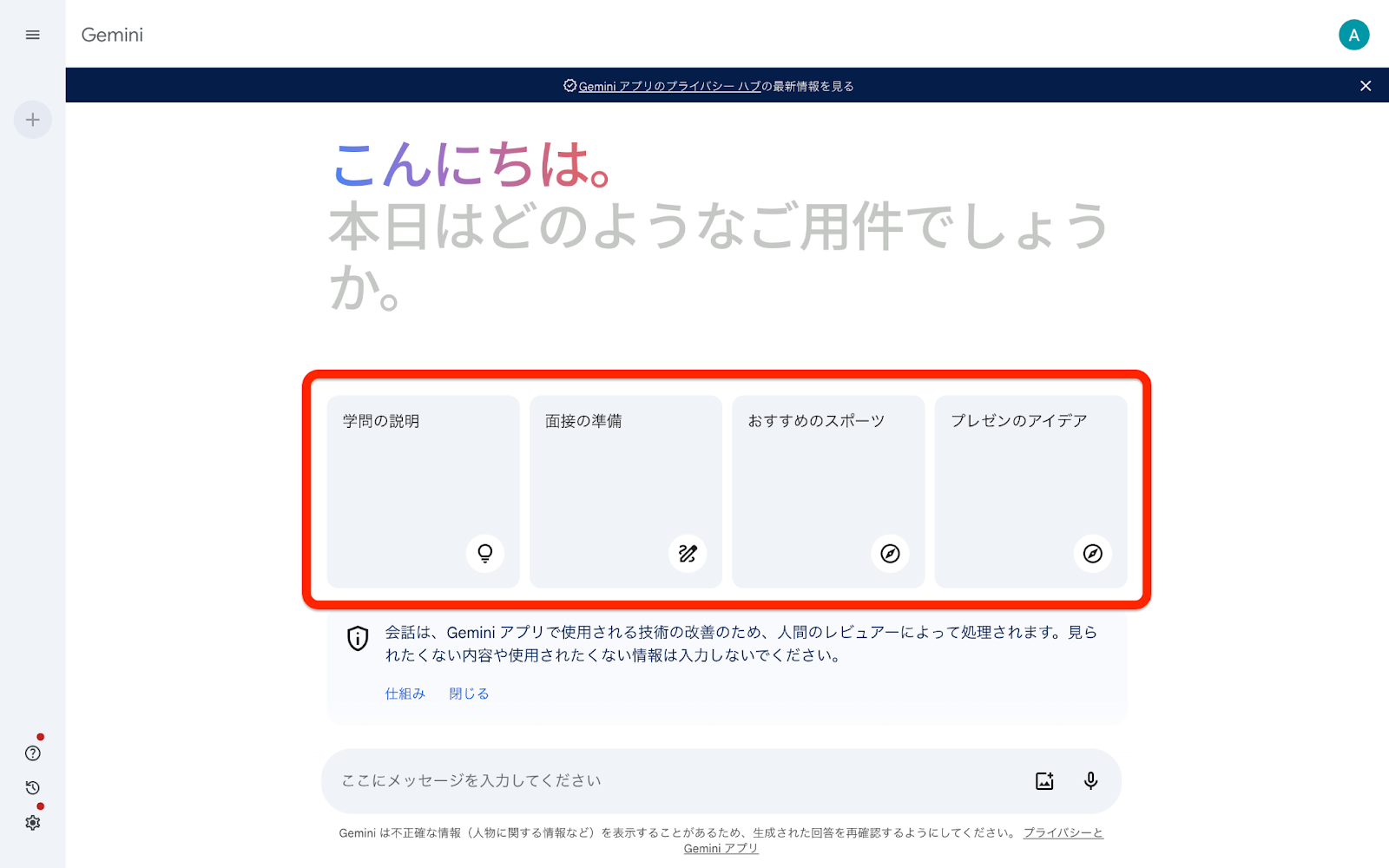Open the activity history icon

click(x=33, y=788)
